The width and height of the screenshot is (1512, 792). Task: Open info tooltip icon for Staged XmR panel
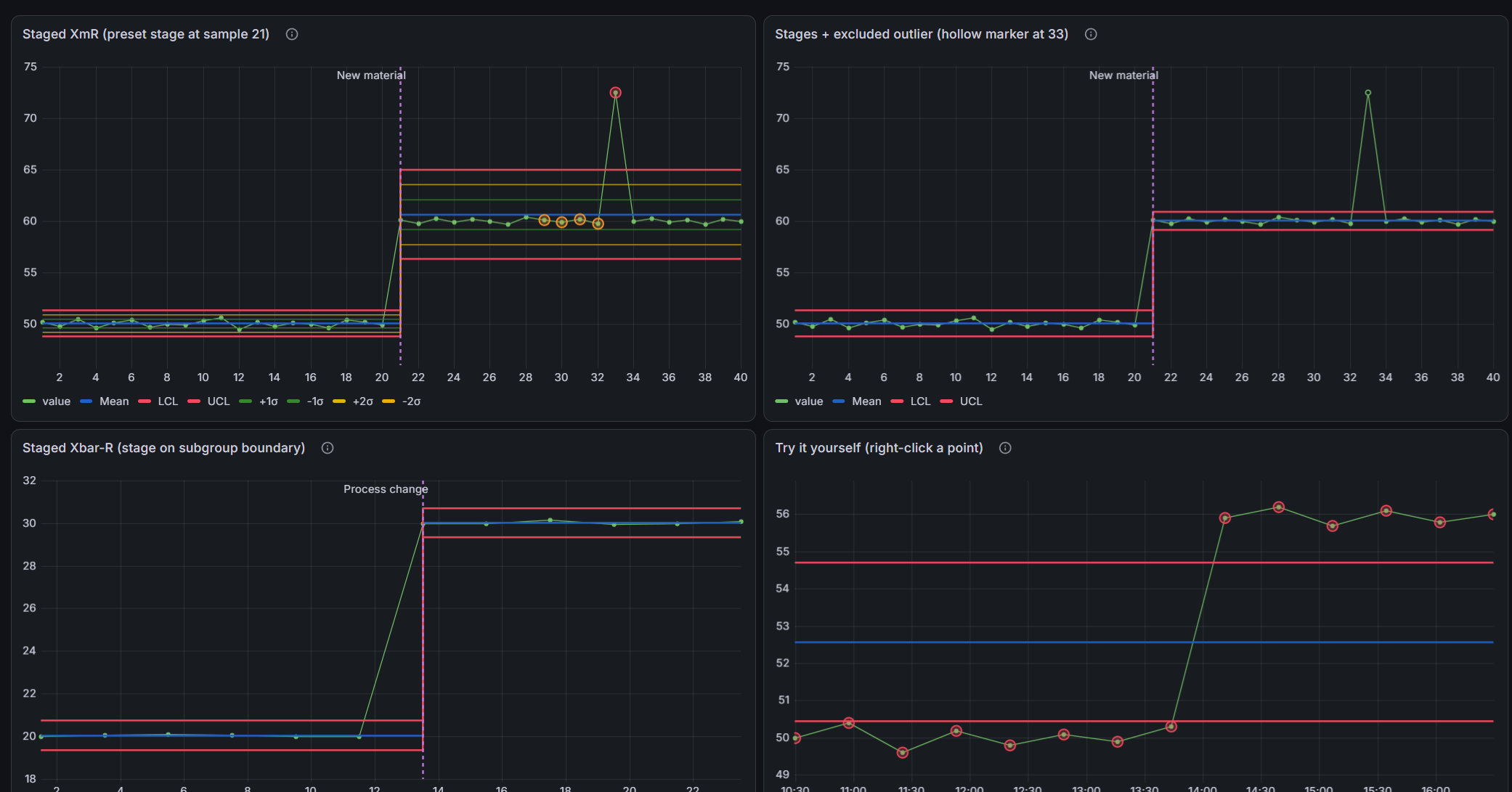coord(292,34)
